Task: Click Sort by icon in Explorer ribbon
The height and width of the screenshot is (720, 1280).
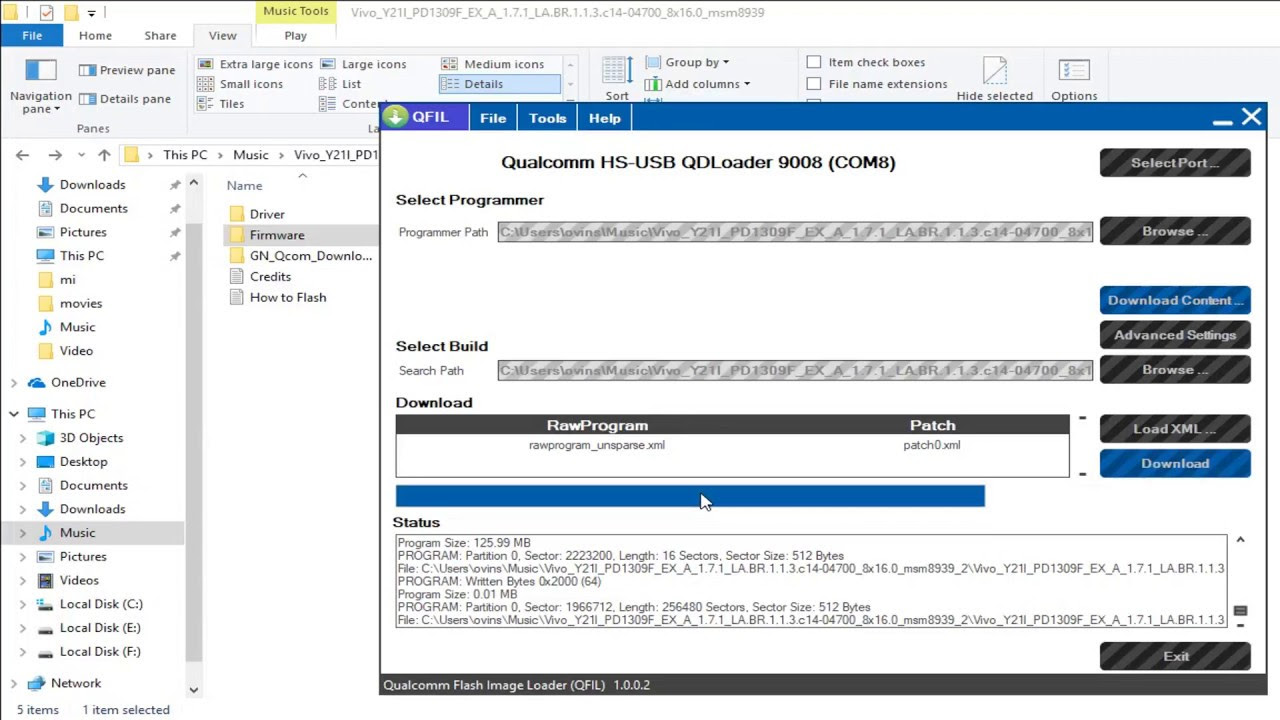Action: coord(617,79)
